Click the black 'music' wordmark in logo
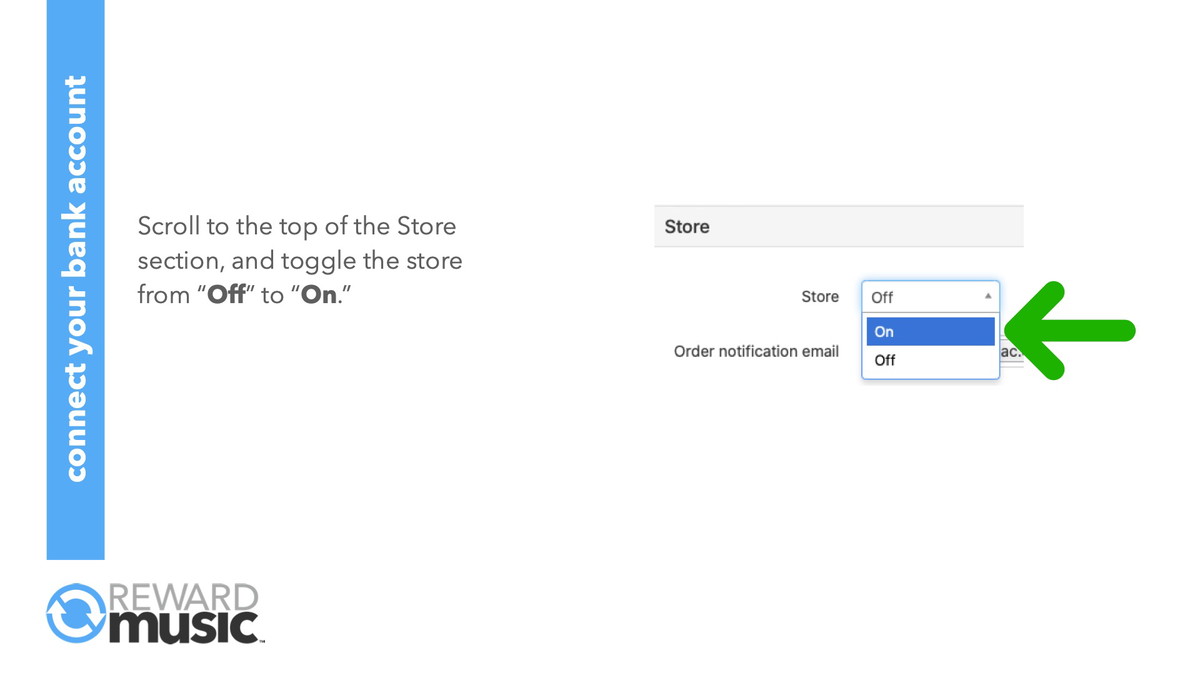 pyautogui.click(x=182, y=627)
